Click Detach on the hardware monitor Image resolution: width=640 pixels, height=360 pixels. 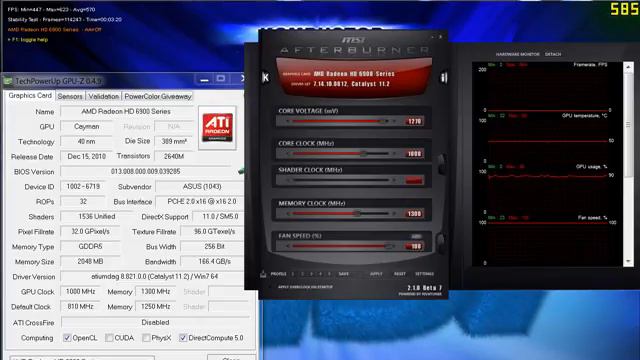[553, 54]
